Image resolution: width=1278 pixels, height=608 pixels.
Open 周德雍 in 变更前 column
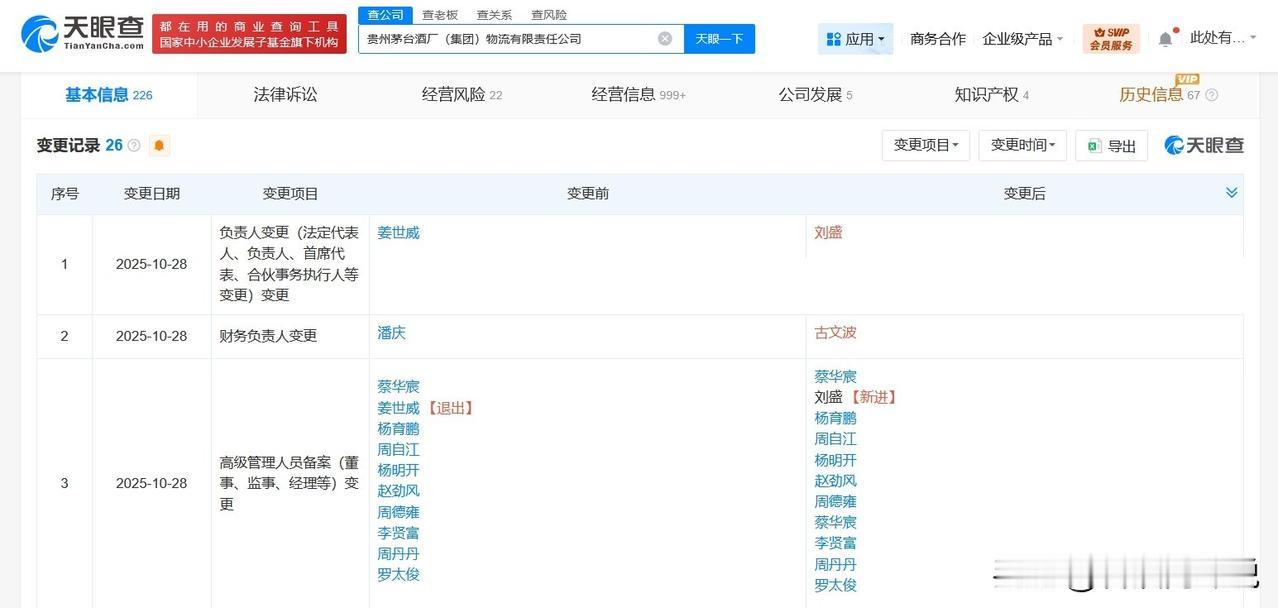pos(398,512)
